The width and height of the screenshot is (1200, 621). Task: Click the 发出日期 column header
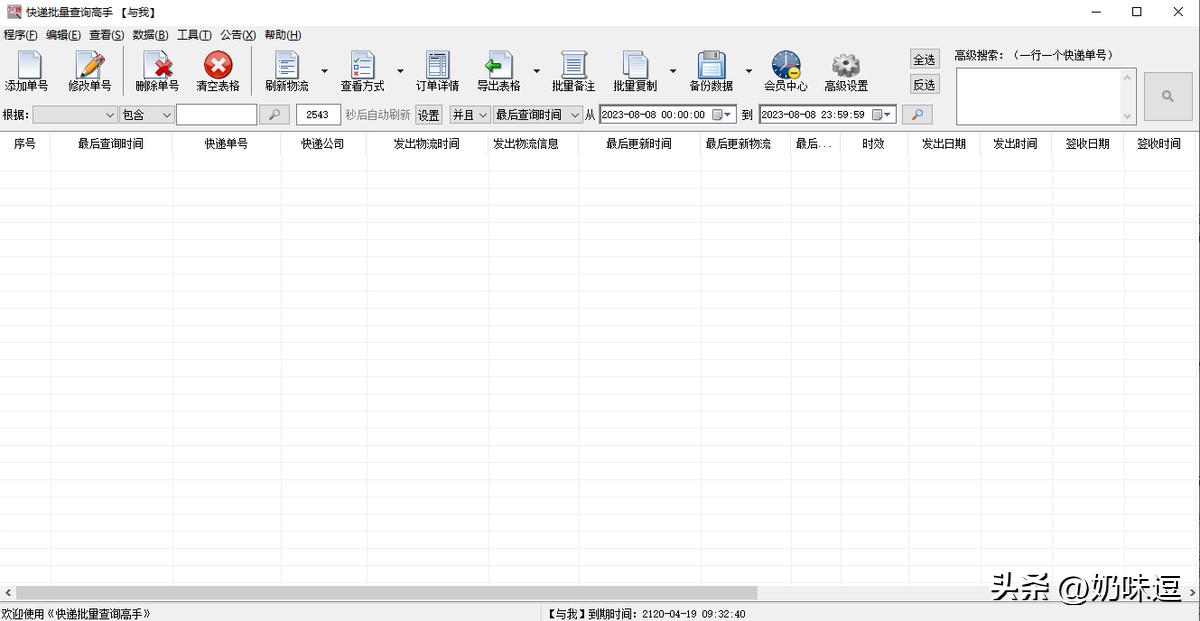[x=944, y=144]
